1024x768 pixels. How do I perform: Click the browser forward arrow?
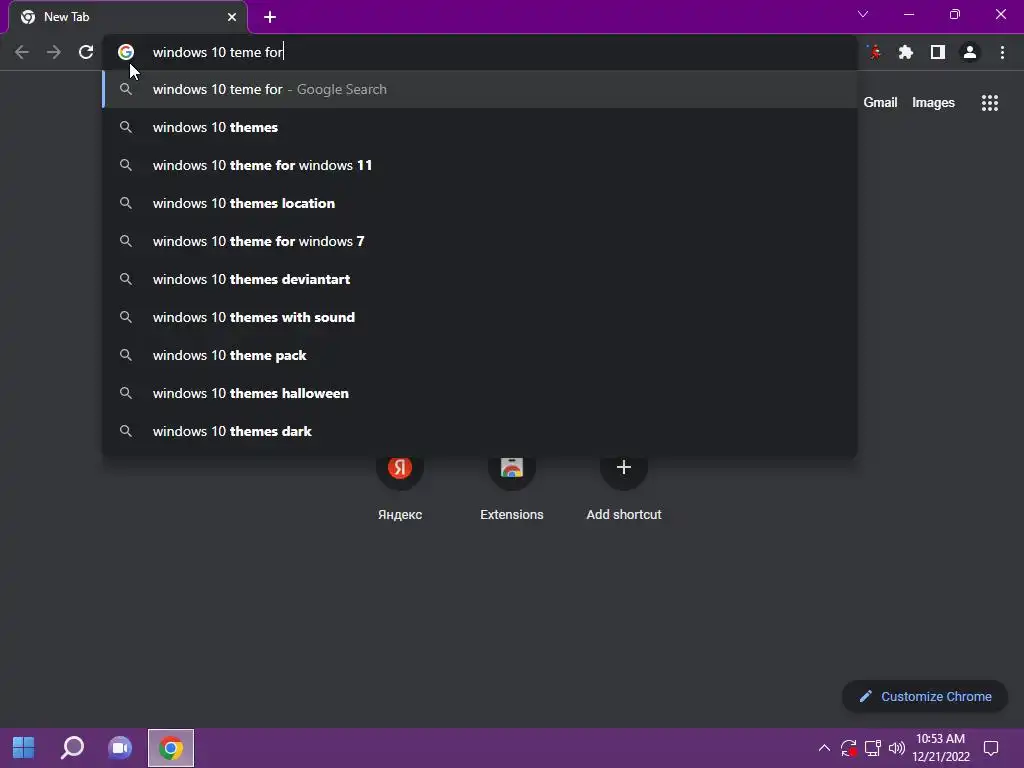tap(54, 52)
